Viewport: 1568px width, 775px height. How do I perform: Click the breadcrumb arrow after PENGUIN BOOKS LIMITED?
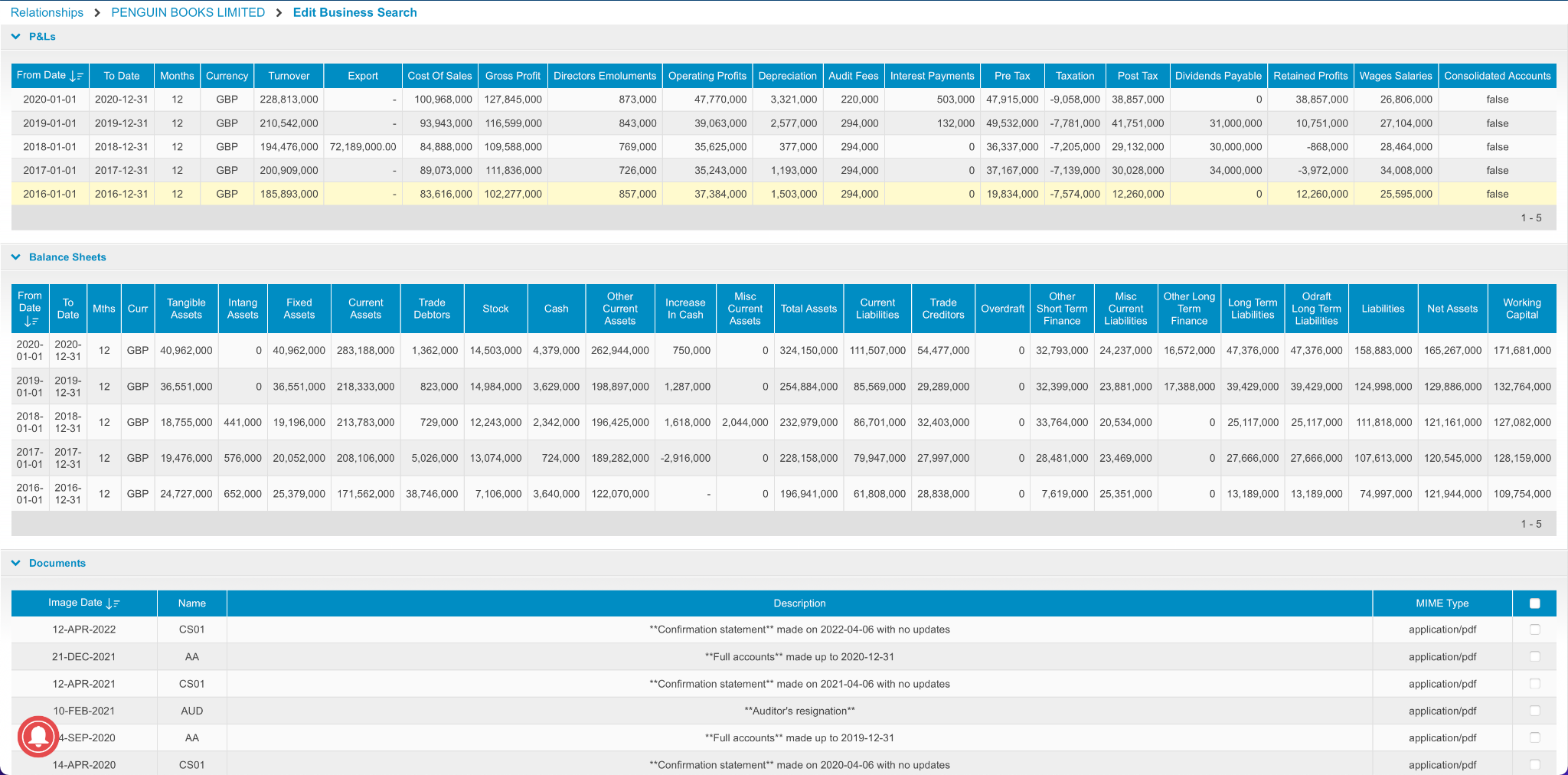click(279, 13)
